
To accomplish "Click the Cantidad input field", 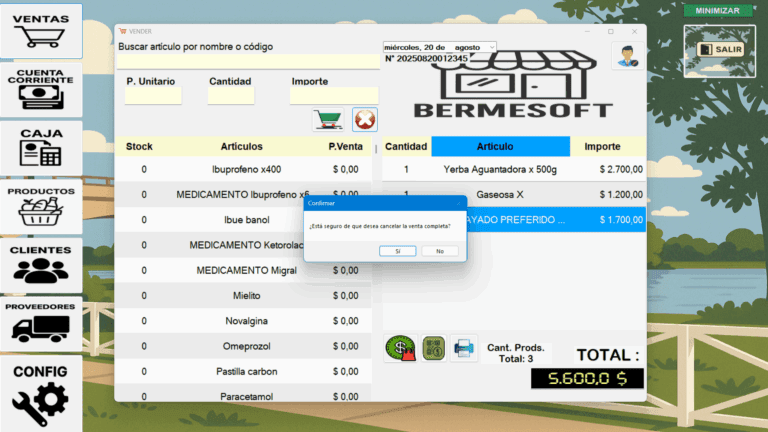I will [x=231, y=97].
